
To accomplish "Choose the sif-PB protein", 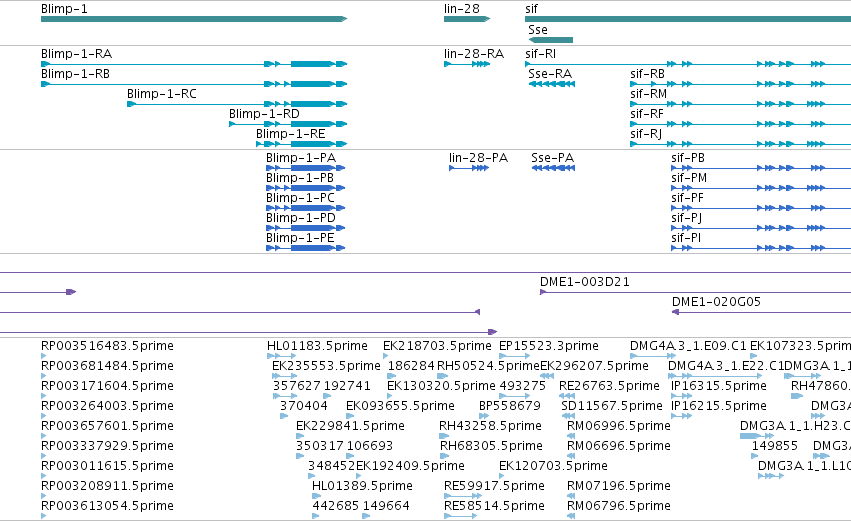I will (x=688, y=158).
